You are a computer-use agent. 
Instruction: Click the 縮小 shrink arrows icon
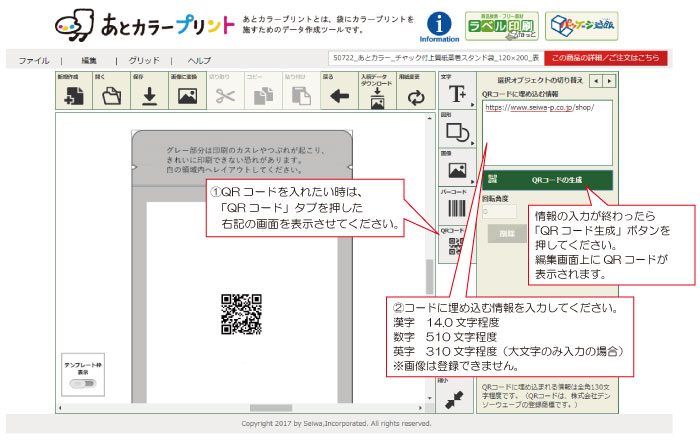tap(454, 397)
